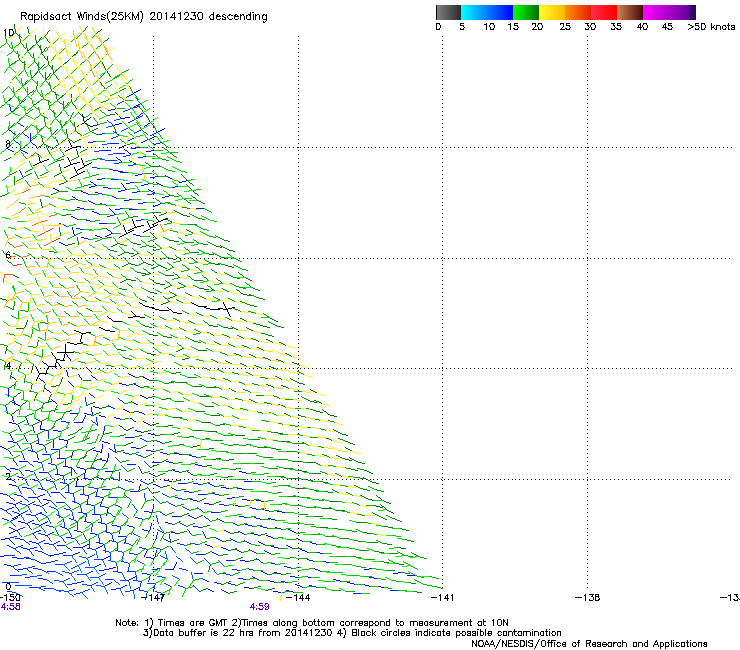Click the legend label '25'
Screen dimensions: 740x650
click(565, 27)
